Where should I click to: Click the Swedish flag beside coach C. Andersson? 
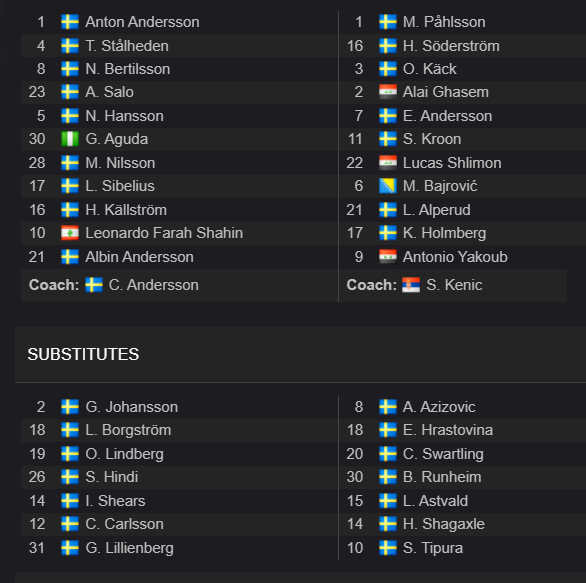tap(94, 285)
